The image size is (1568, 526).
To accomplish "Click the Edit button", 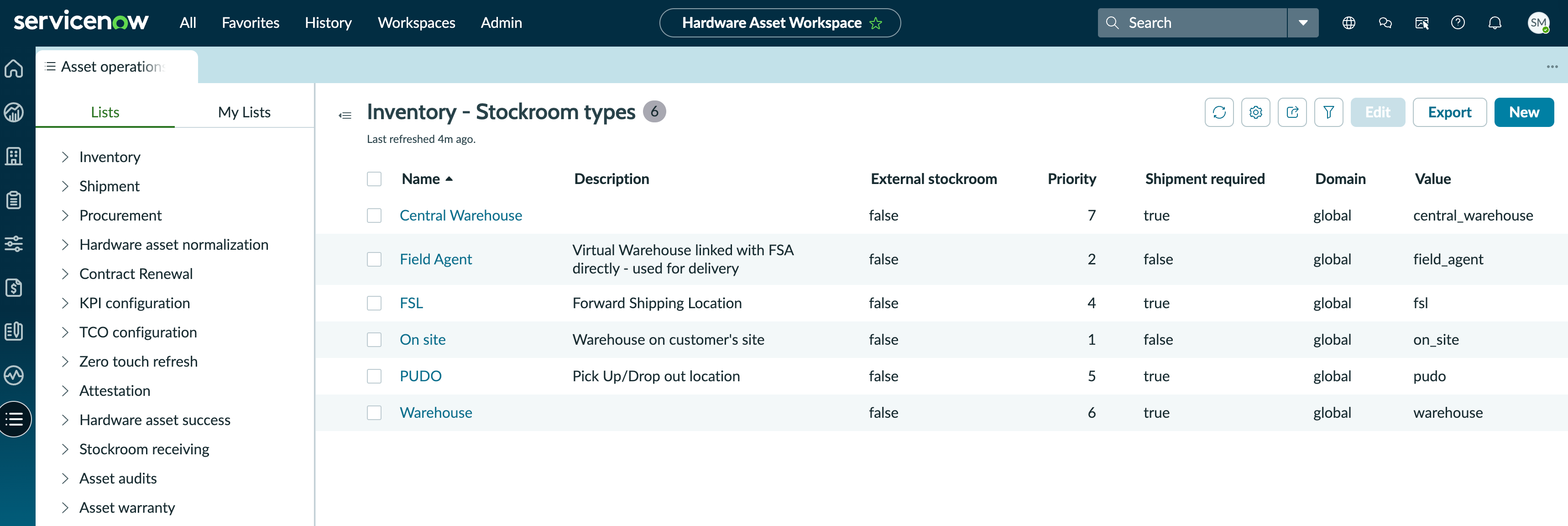I will [x=1378, y=113].
